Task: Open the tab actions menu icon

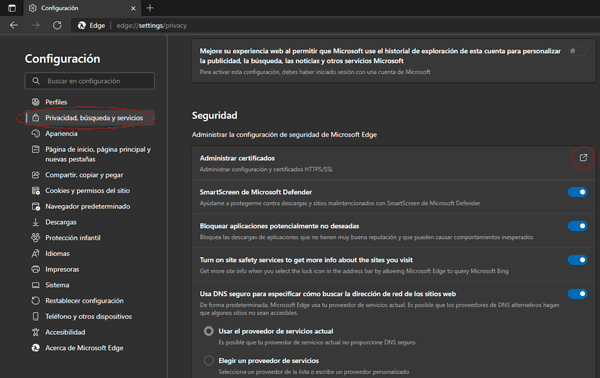Action: pyautogui.click(x=12, y=8)
